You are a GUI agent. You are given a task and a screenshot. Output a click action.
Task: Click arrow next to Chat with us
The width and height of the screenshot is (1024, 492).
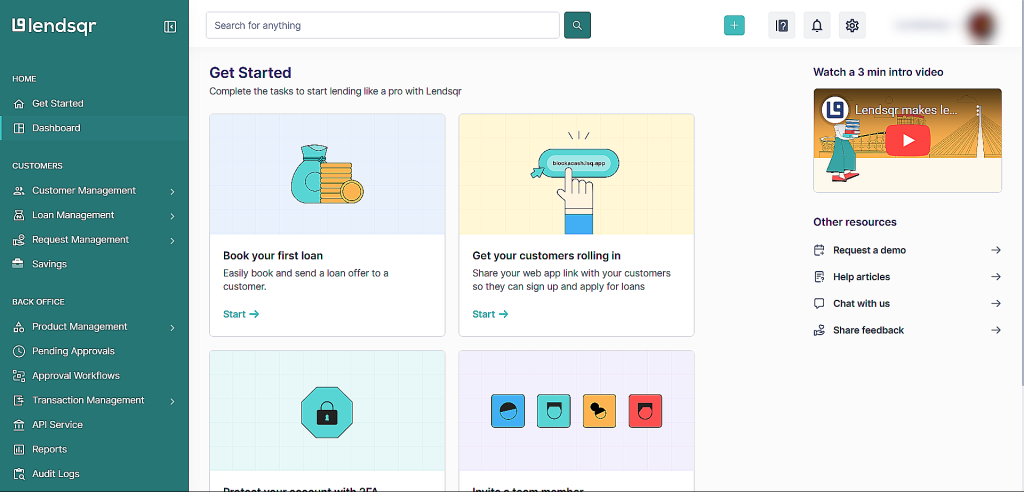point(996,303)
